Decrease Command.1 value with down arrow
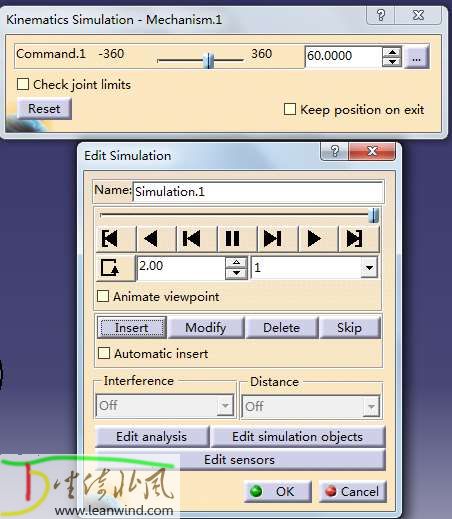Image resolution: width=452 pixels, height=519 pixels. click(392, 62)
